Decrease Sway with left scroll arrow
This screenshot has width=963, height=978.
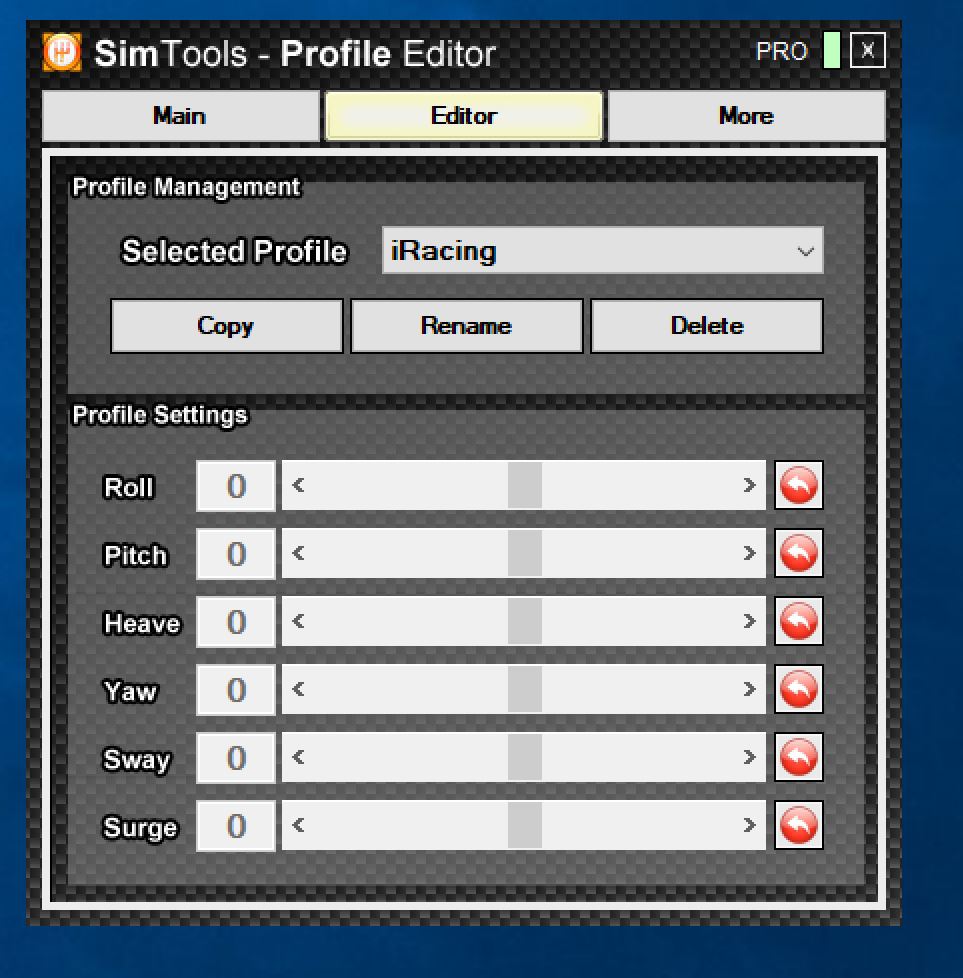298,757
